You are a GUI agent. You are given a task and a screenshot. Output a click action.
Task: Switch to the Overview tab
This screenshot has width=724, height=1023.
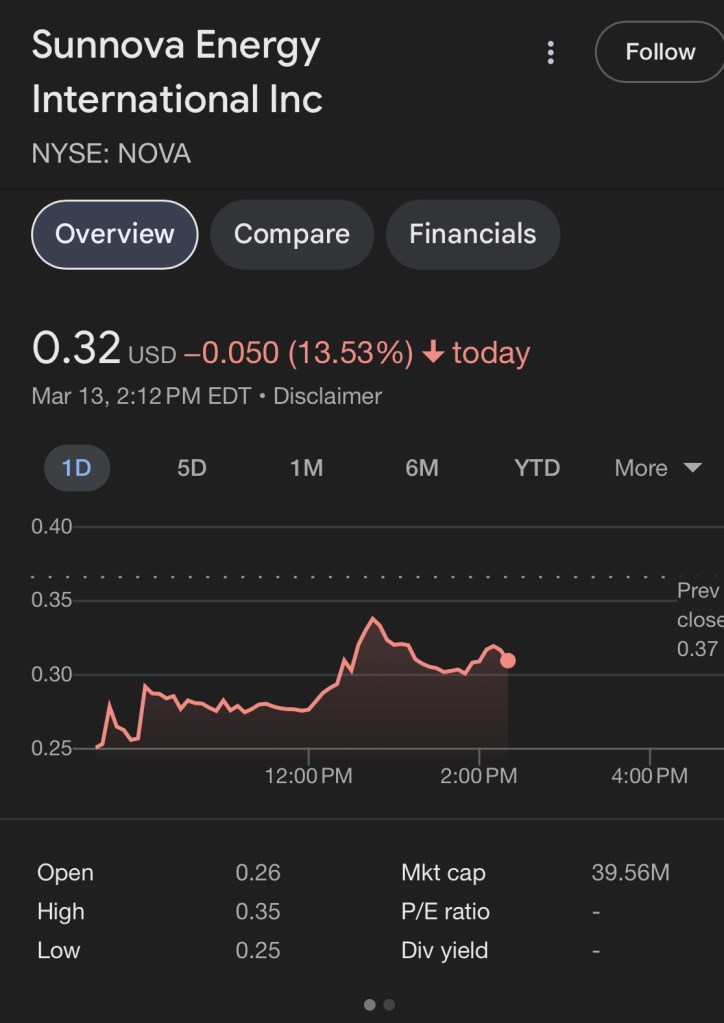click(115, 234)
